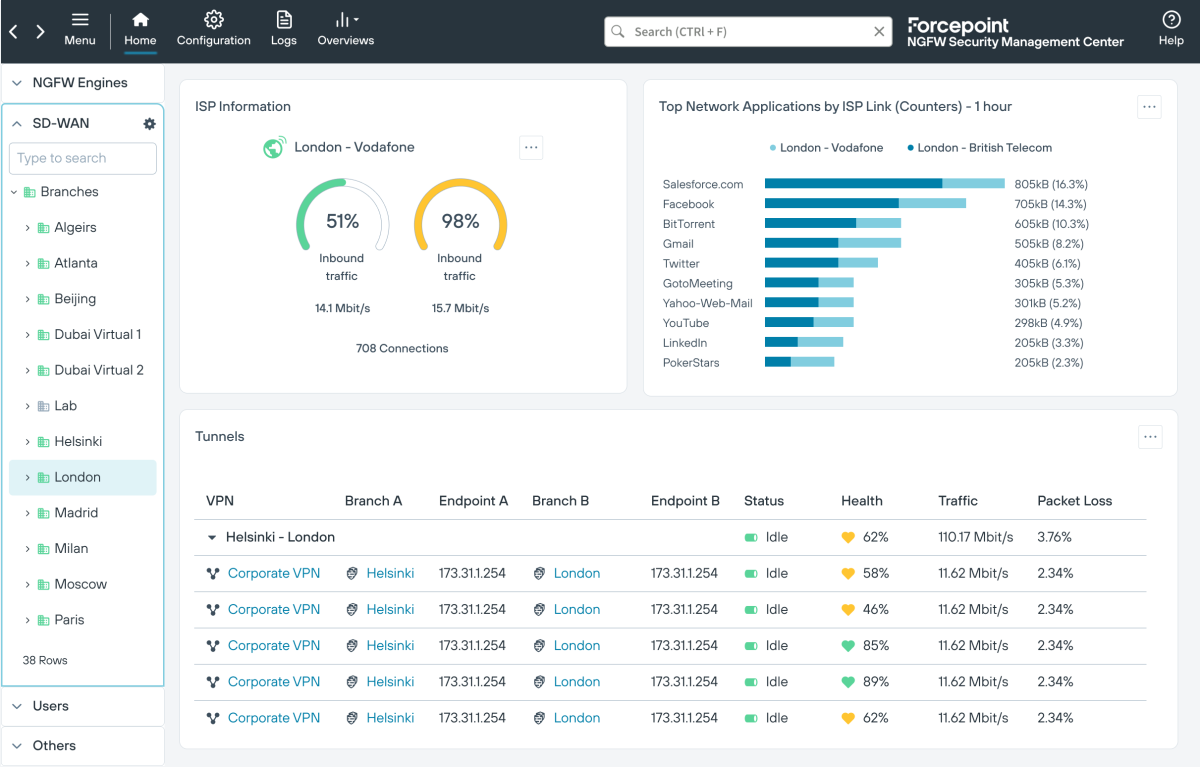This screenshot has width=1200, height=767.
Task: Click the Idle status icon in the group row
Action: click(751, 538)
